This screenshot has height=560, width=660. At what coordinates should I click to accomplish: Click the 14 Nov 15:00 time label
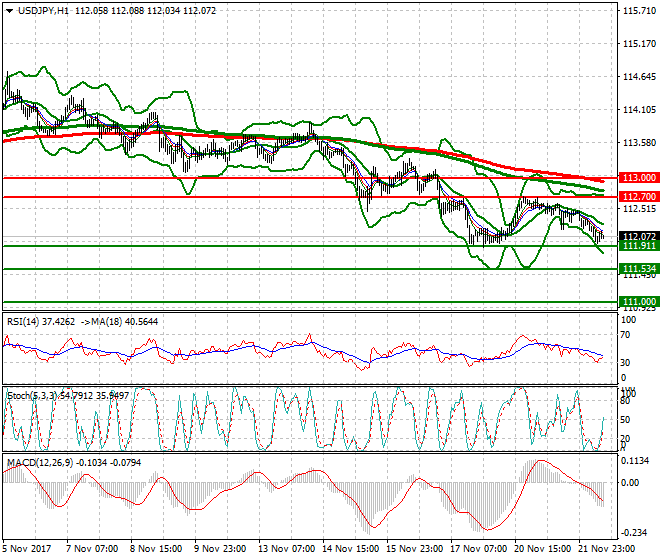point(351,549)
